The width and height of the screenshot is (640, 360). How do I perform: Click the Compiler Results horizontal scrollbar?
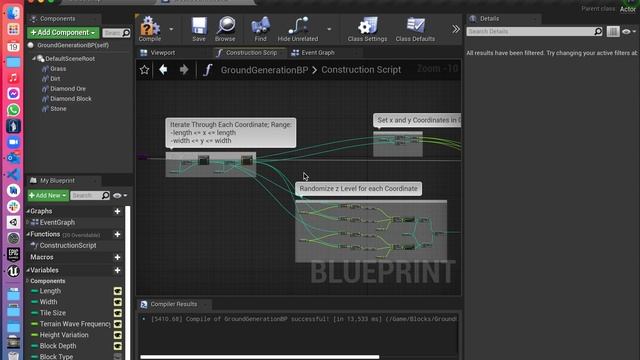click(x=260, y=357)
